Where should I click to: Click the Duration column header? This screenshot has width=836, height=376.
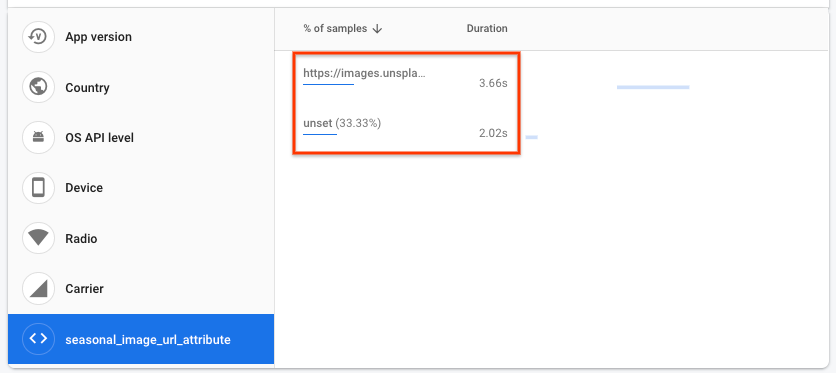click(487, 29)
